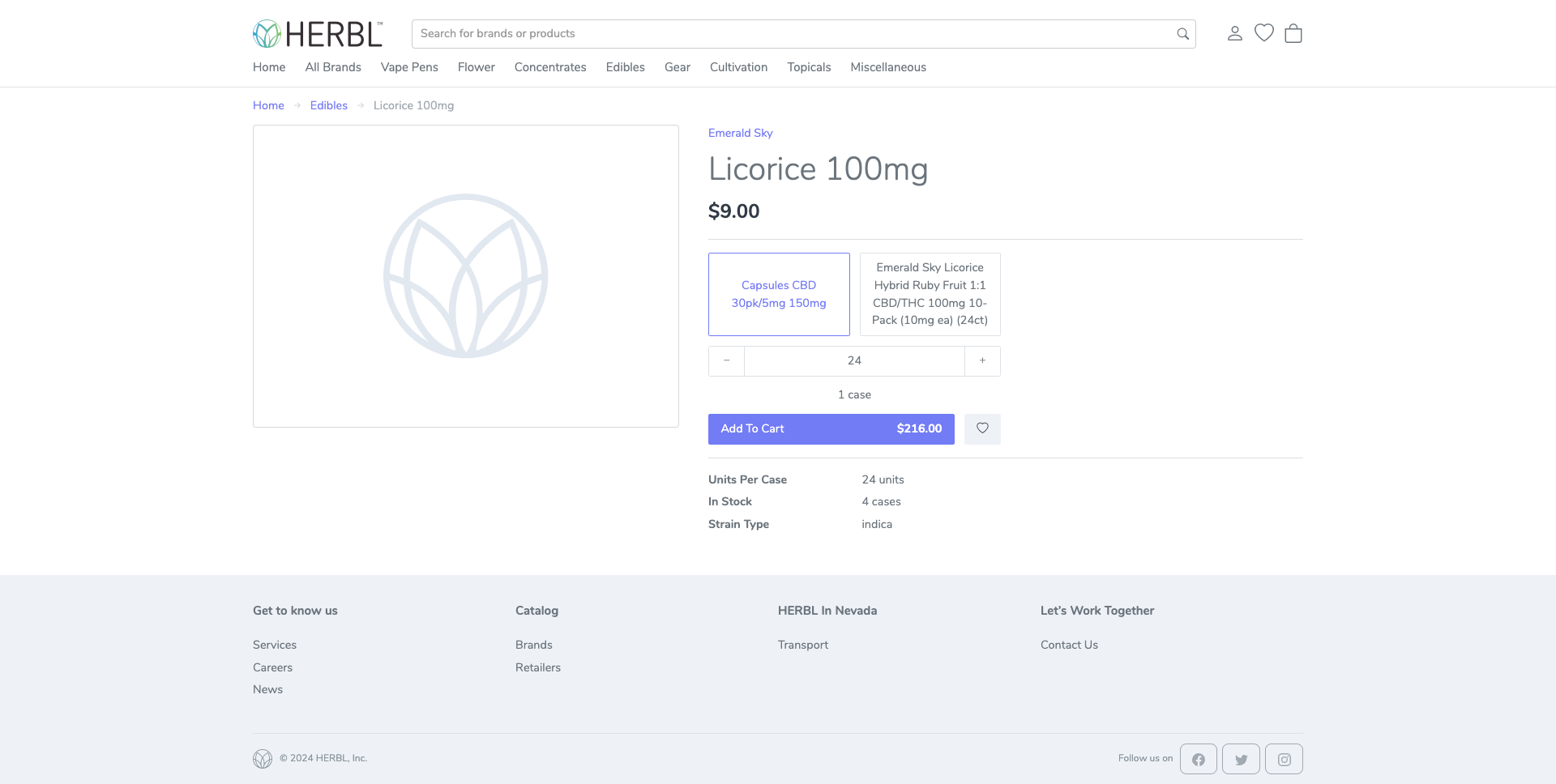Open the Emerald Sky brand link
This screenshot has width=1556, height=784.
coord(740,133)
